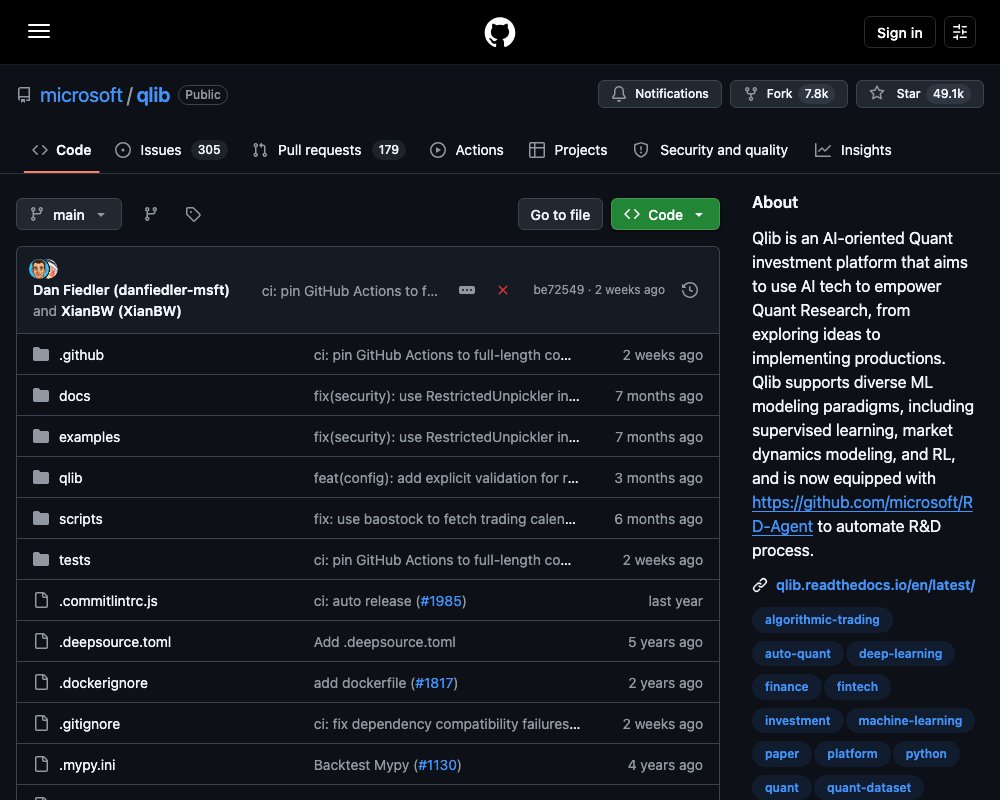Click the Sign in button
The width and height of the screenshot is (1000, 800).
[899, 32]
